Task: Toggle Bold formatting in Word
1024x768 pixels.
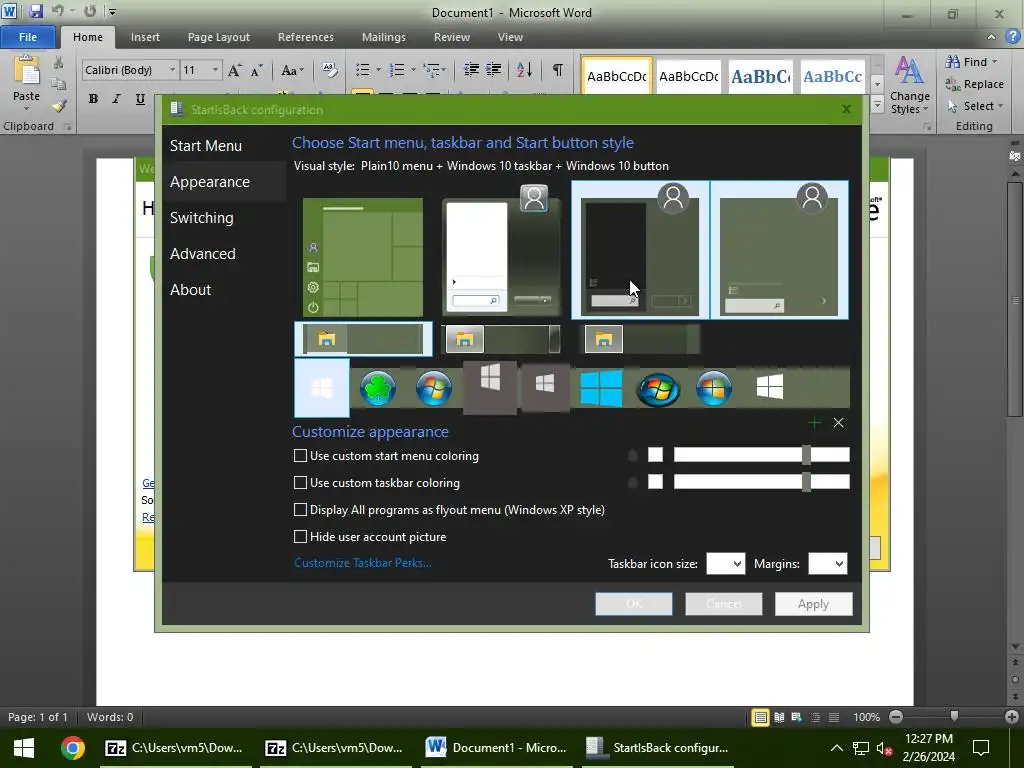Action: [93, 99]
